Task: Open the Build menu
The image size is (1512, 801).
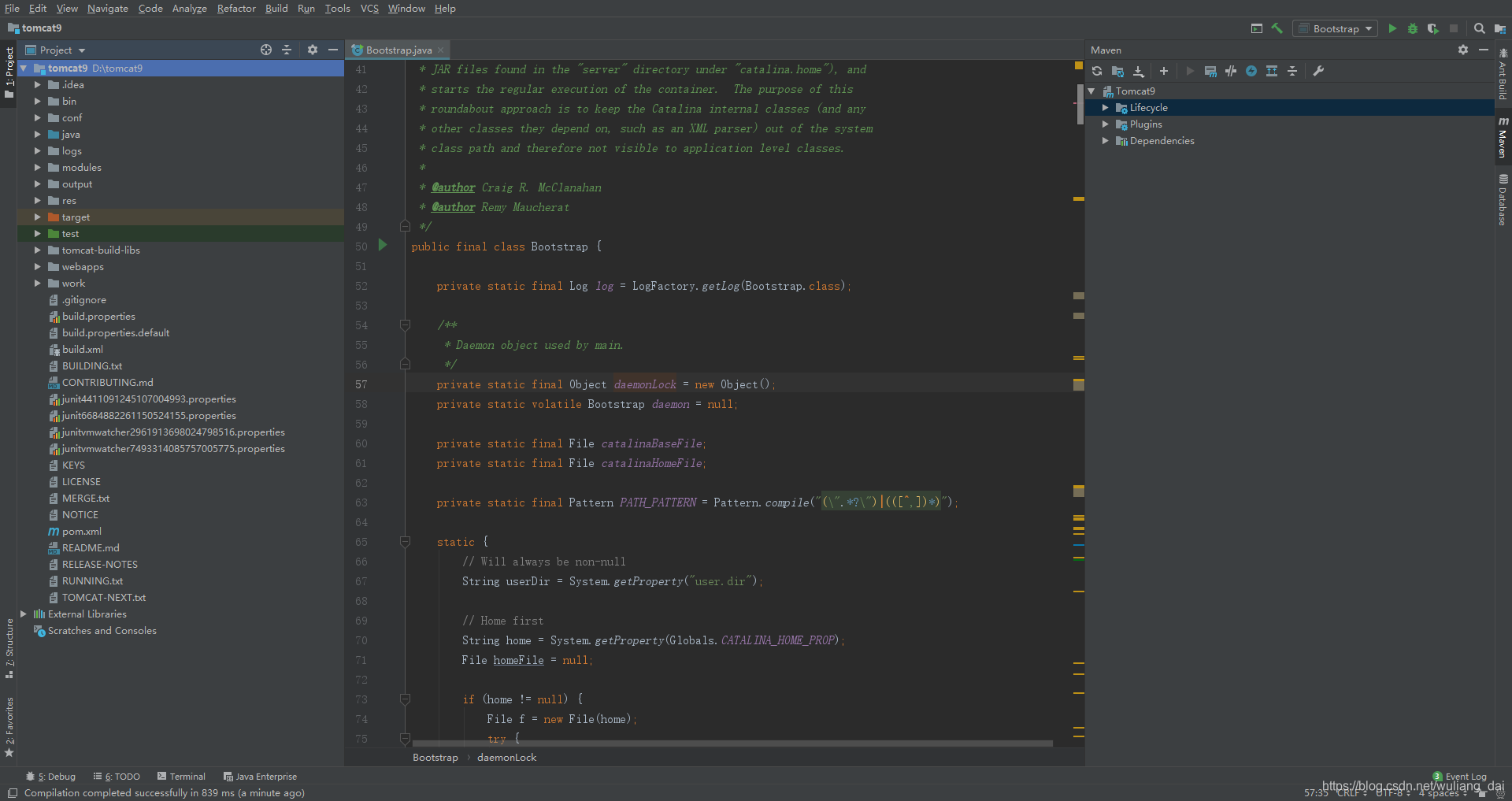Action: pyautogui.click(x=276, y=8)
